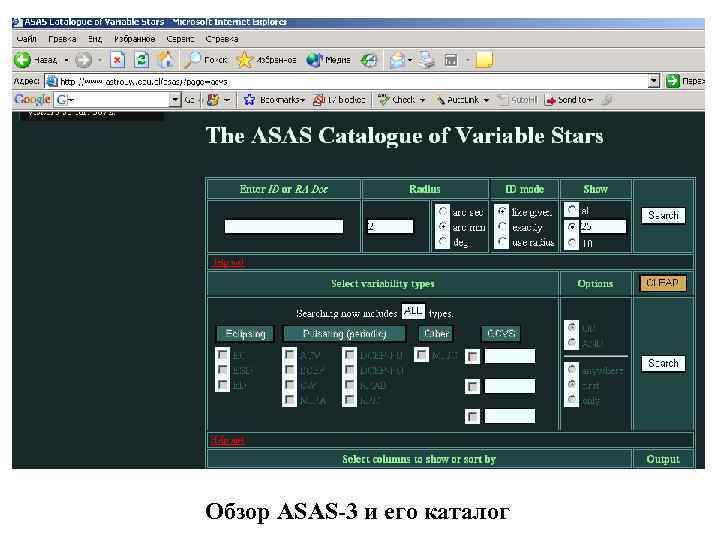
Task: Click the Mail envelope icon
Action: point(397,60)
